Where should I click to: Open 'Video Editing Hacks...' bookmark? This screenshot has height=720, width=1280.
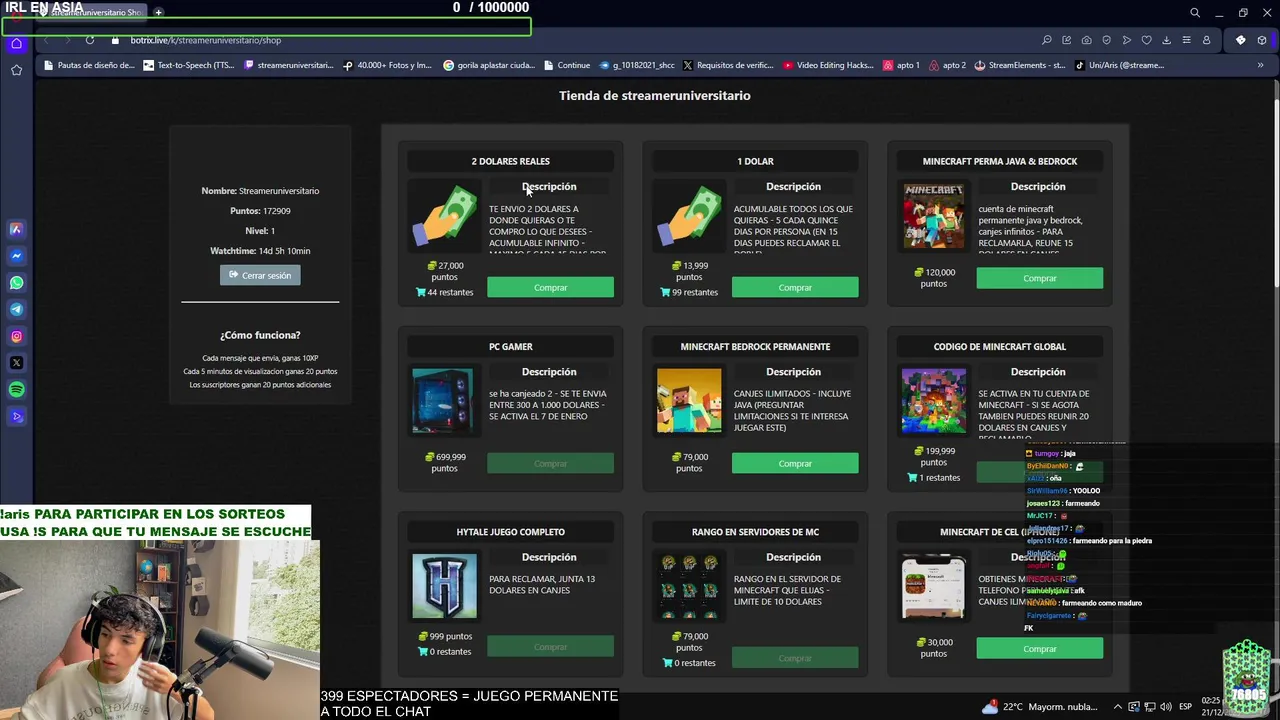click(828, 65)
